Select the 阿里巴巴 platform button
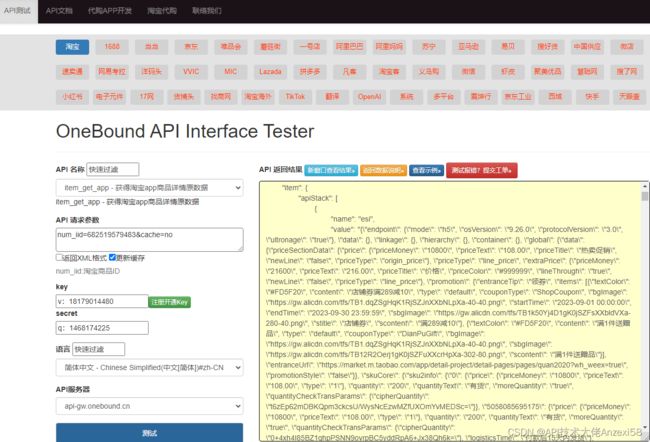Image resolution: width=650 pixels, height=442 pixels. coord(349,47)
